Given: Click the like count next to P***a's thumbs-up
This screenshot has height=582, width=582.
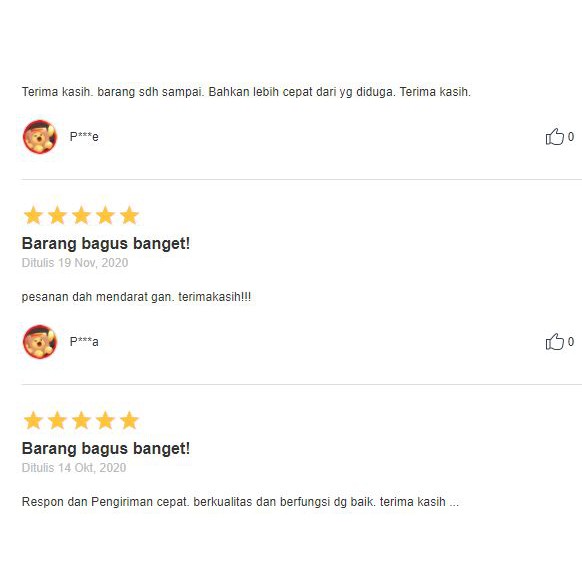Looking at the screenshot, I should 571,341.
